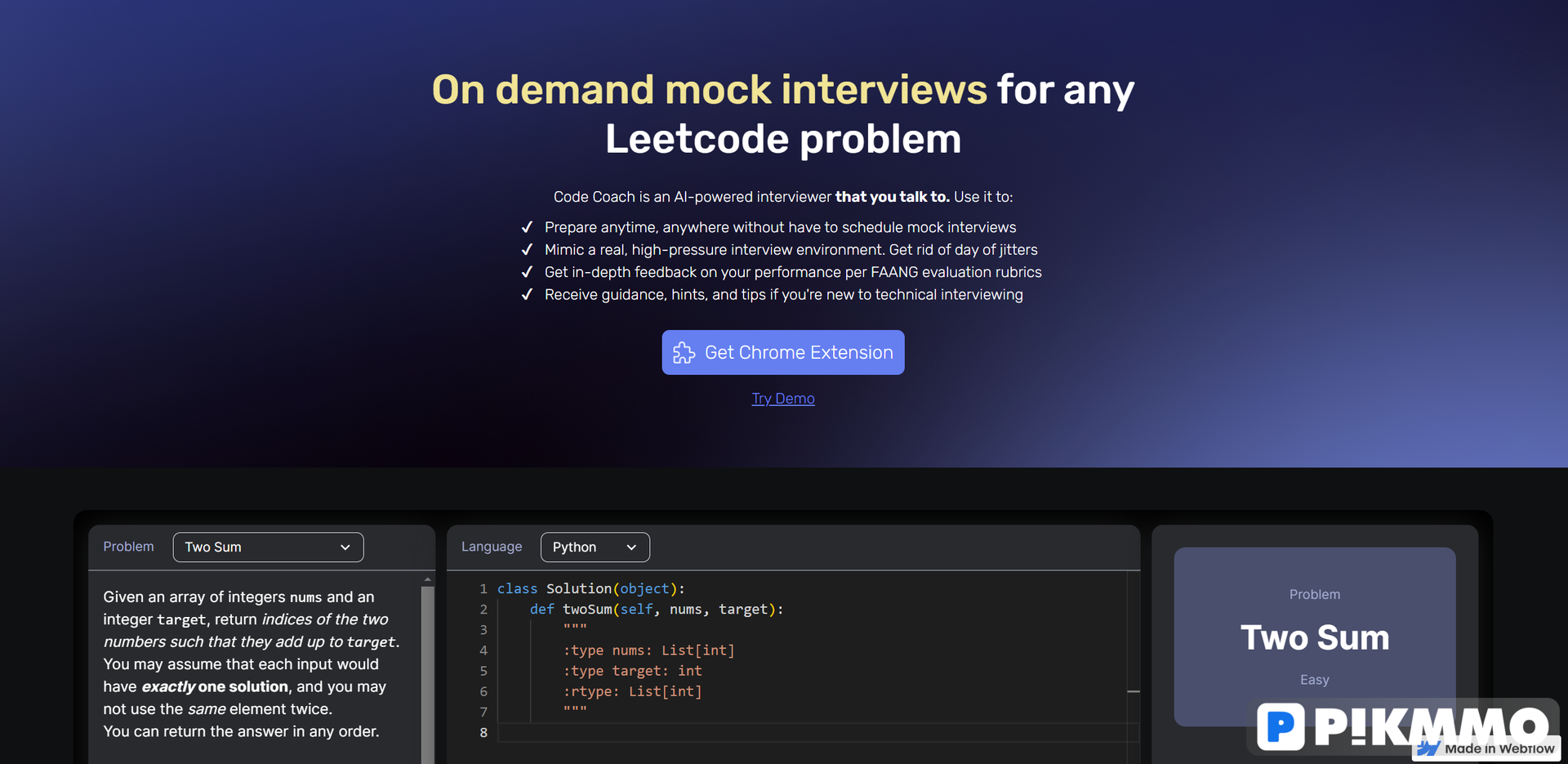Viewport: 1568px width, 764px height.
Task: Click code line ':type target: int'
Action: (x=632, y=670)
